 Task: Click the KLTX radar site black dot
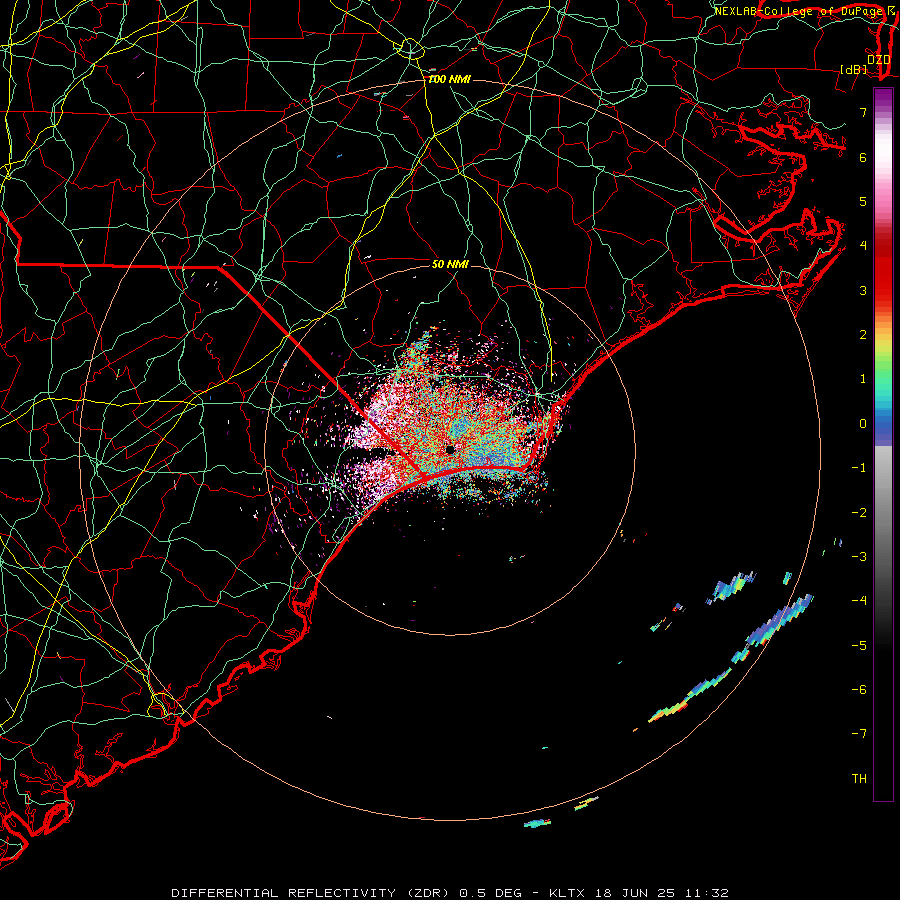pos(450,449)
